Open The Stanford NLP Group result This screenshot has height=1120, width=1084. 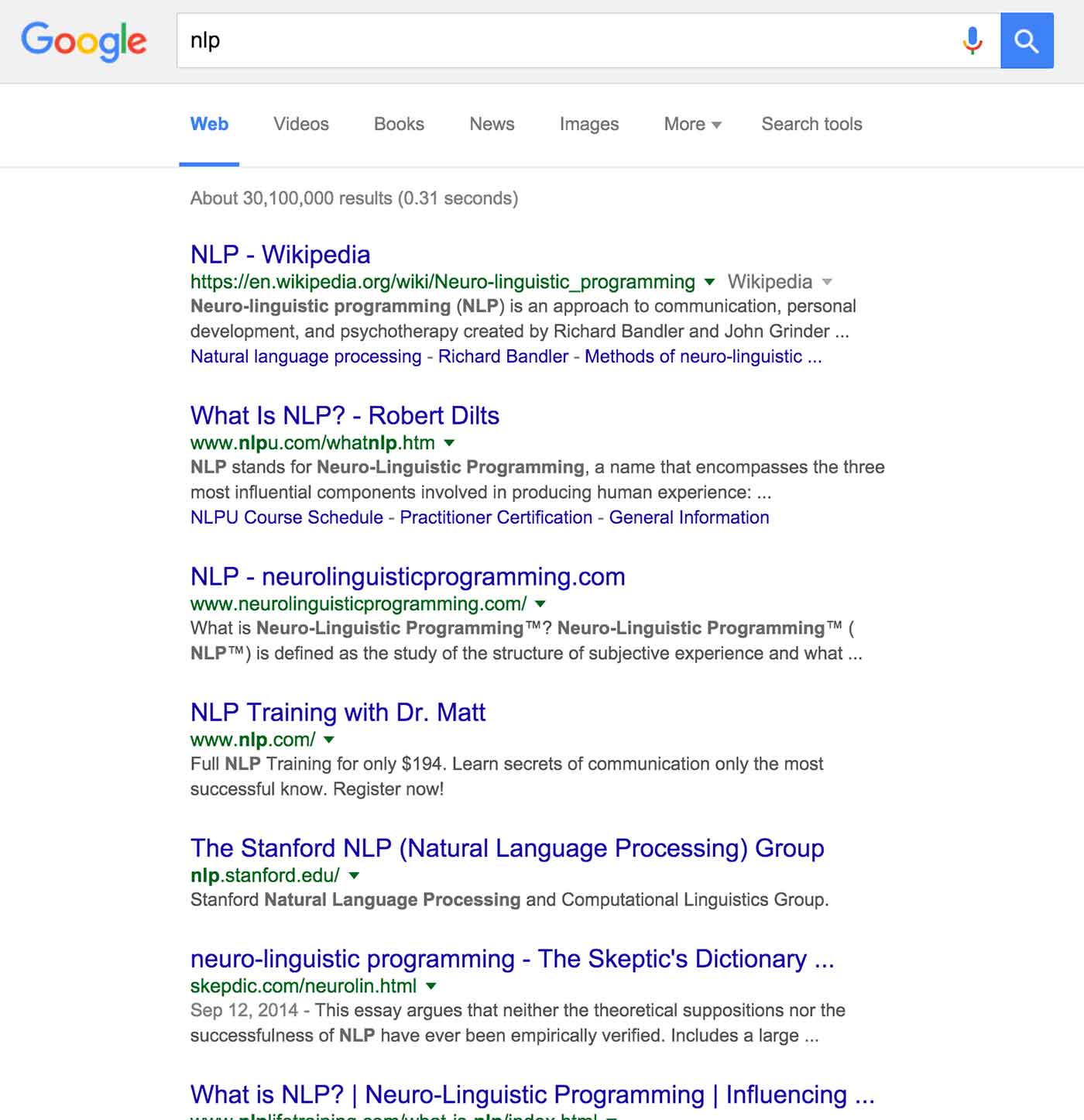507,848
